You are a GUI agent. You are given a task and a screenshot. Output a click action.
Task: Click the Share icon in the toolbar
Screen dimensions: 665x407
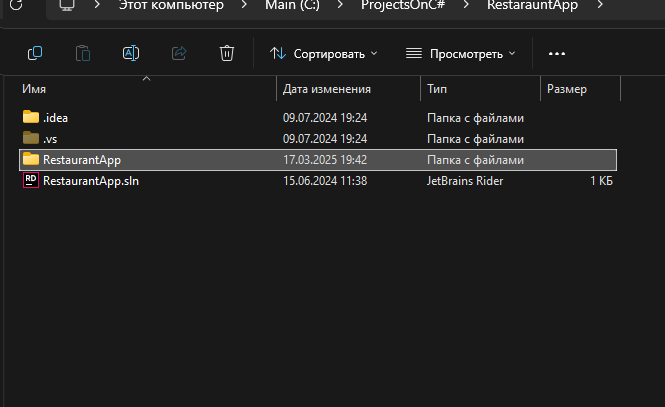[179, 52]
